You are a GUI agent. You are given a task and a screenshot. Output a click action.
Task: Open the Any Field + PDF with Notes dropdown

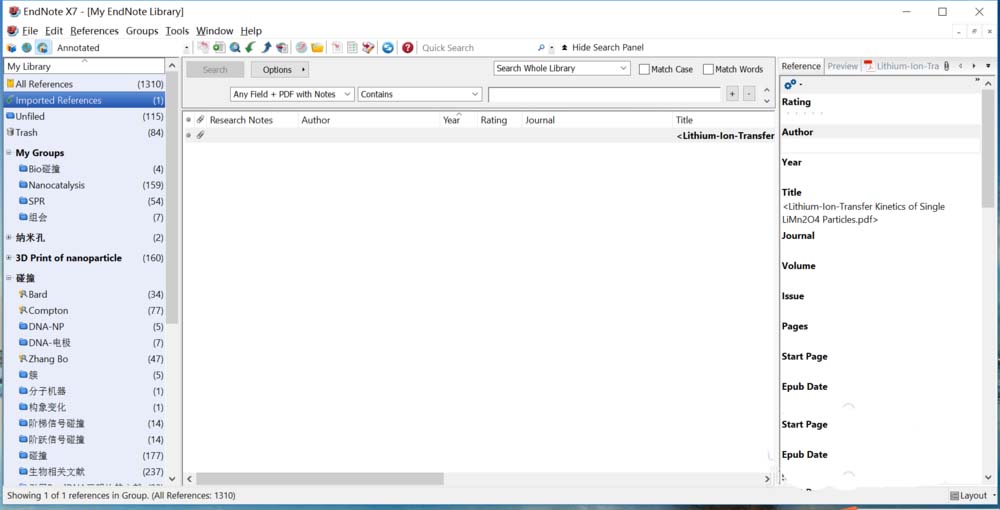point(292,94)
